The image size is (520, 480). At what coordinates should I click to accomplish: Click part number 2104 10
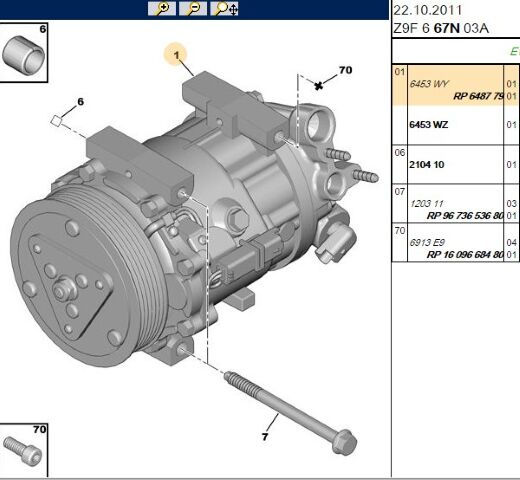tap(426, 164)
